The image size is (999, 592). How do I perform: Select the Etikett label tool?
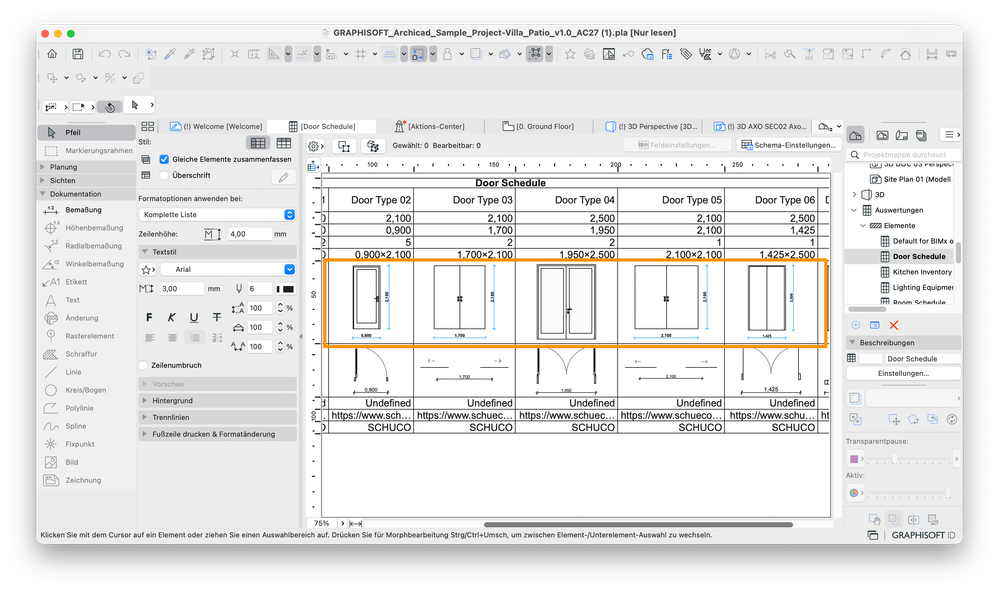tap(75, 282)
